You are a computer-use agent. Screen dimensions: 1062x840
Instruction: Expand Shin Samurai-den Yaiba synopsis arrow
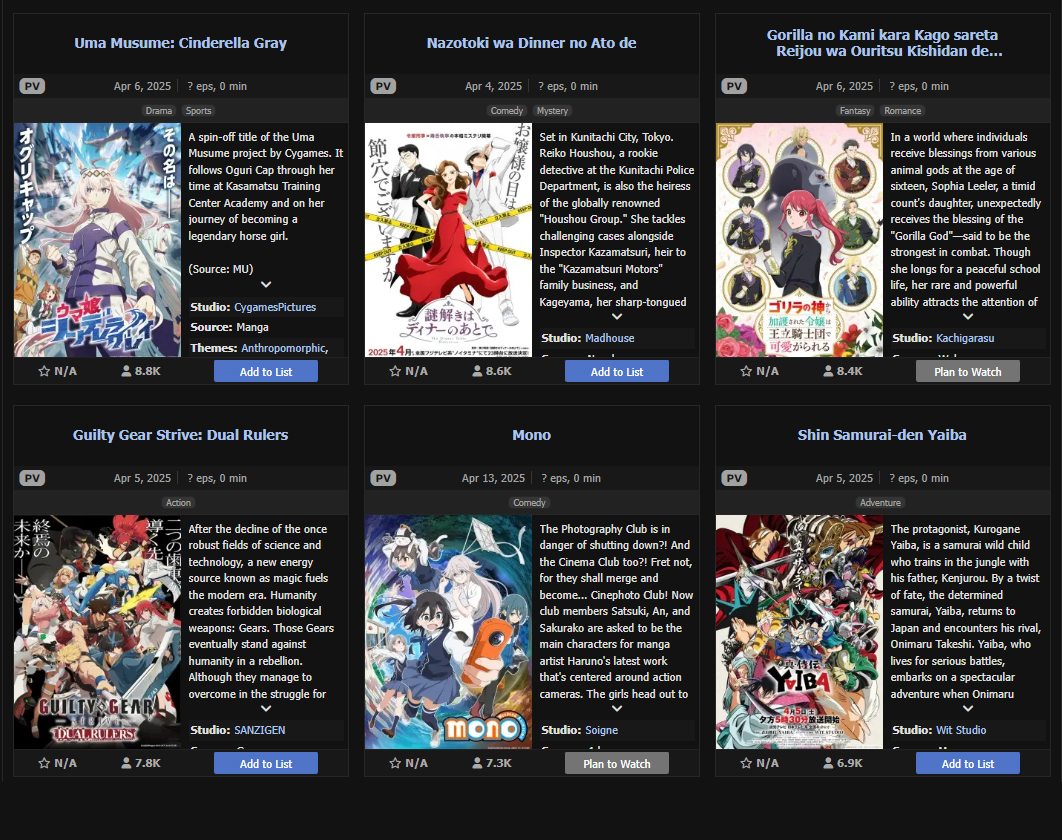[x=968, y=709]
